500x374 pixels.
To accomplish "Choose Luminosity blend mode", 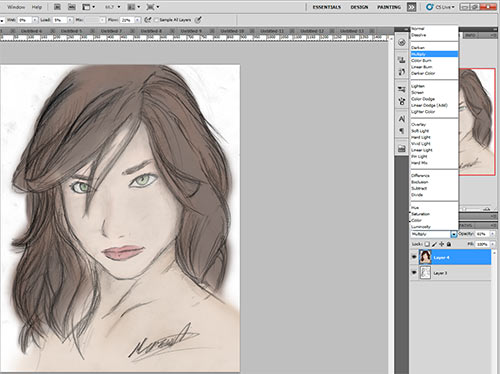I will pos(434,227).
